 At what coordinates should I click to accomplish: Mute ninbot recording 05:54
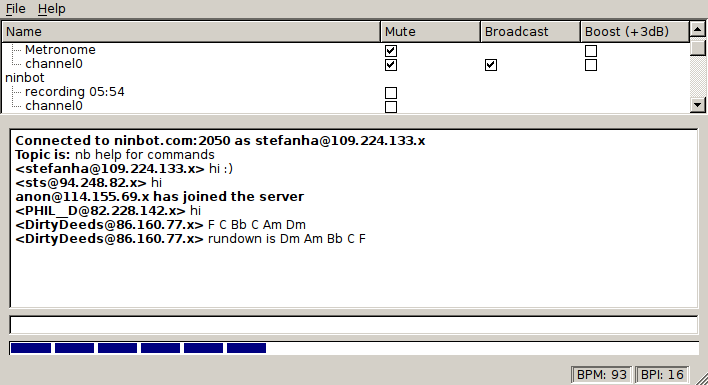[391, 93]
